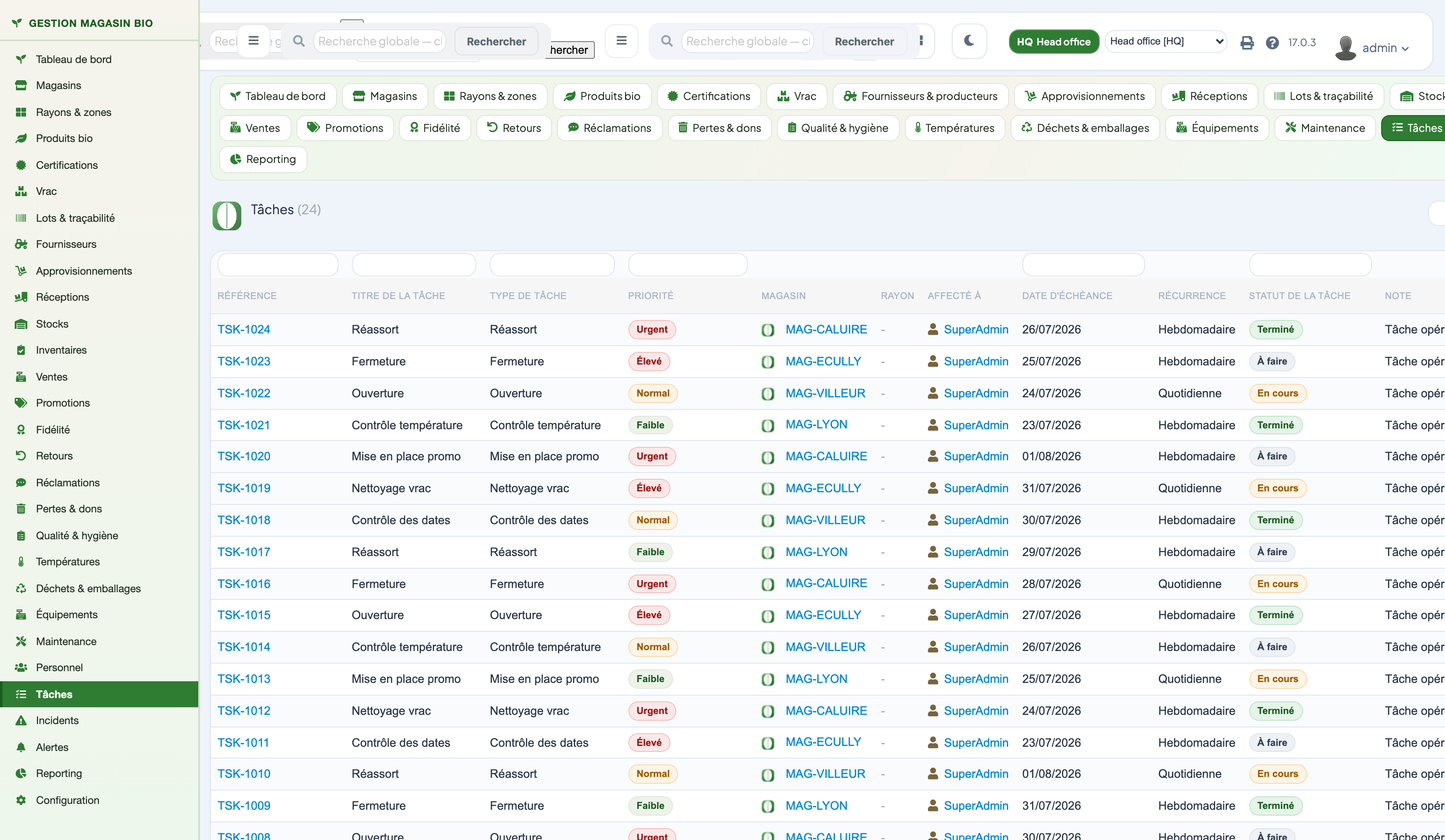Open SuperAdmin user in the TSK-1022 row
The height and width of the screenshot is (840, 1445).
(x=976, y=393)
